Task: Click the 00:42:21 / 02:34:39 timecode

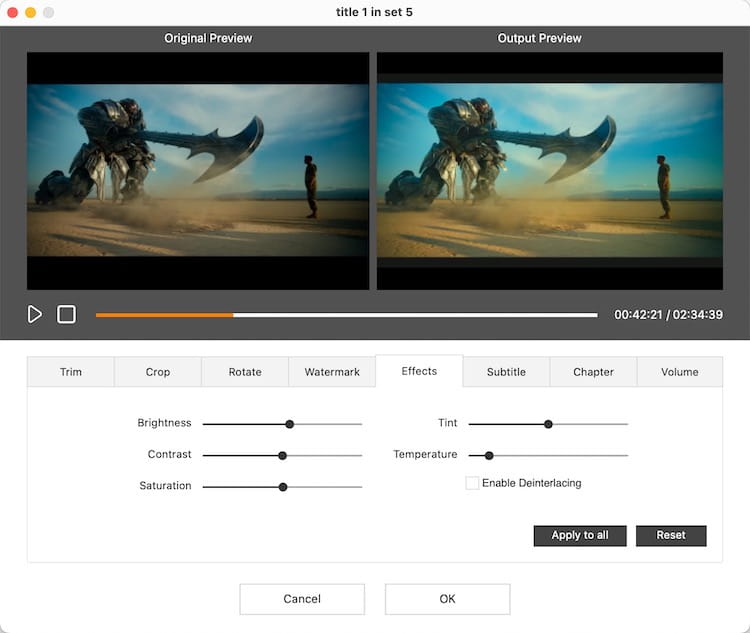Action: click(668, 314)
